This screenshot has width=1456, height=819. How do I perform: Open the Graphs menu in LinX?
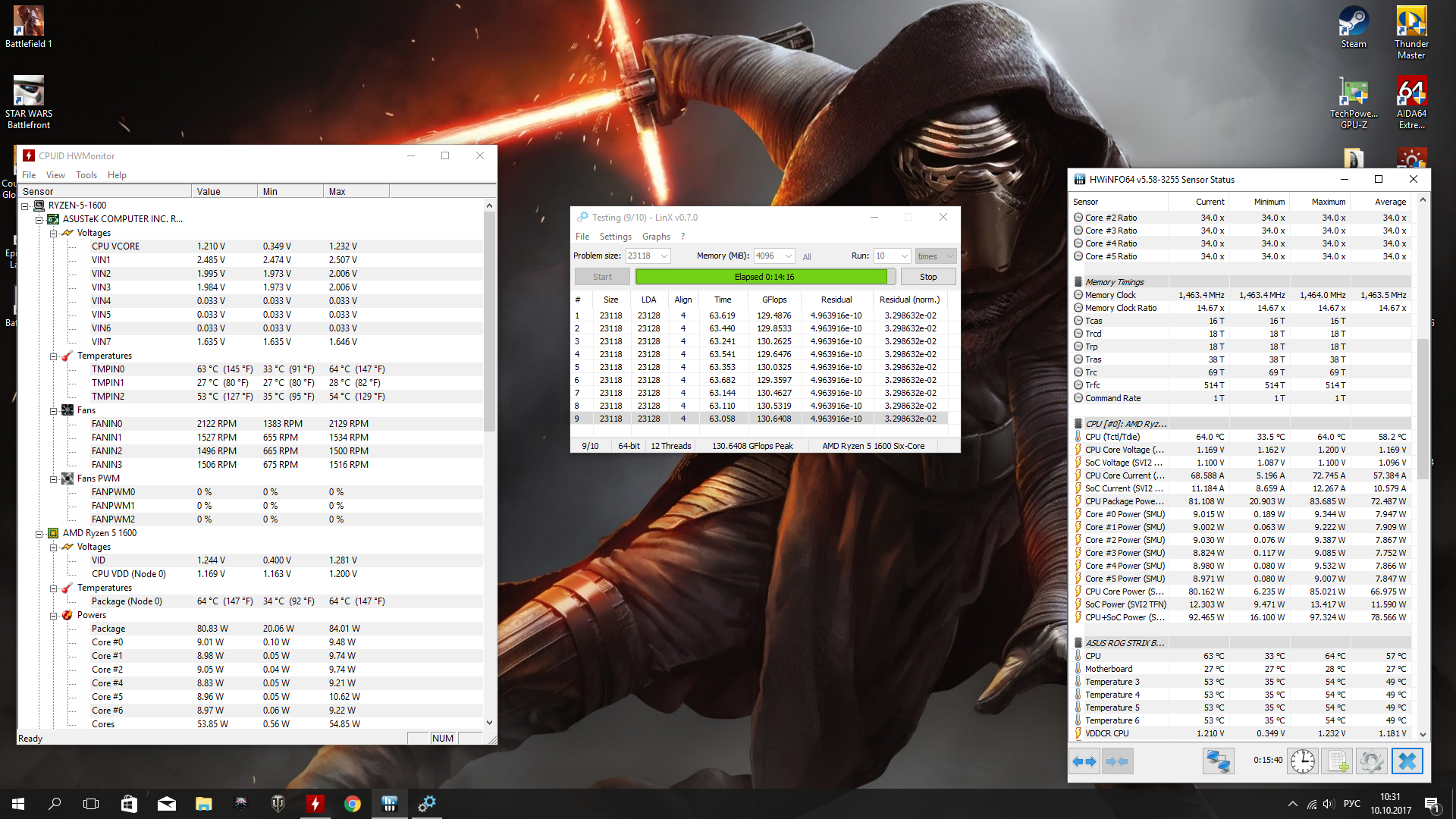(656, 237)
